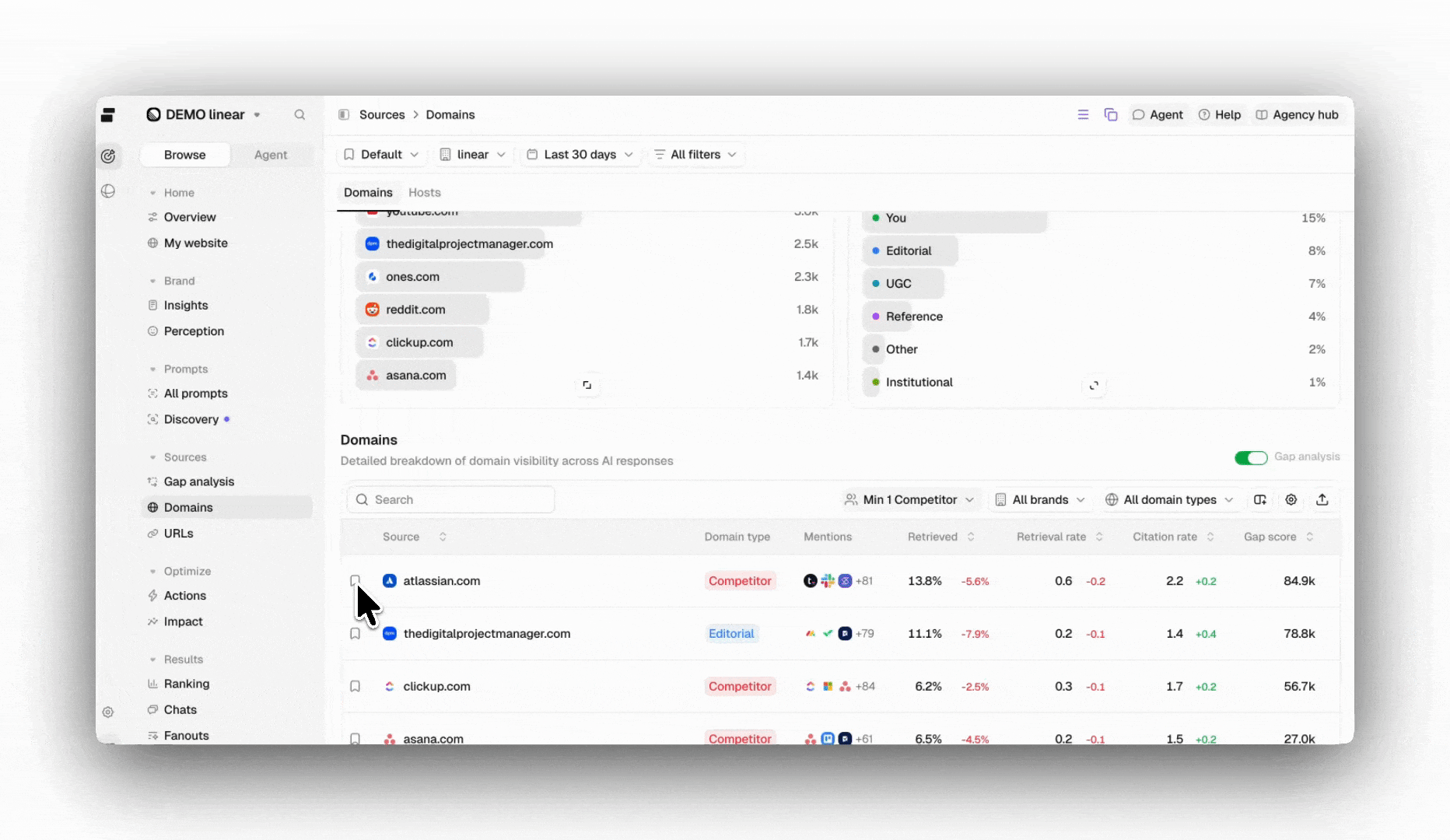Open the Default view dropdown
The height and width of the screenshot is (840, 1450).
click(381, 154)
